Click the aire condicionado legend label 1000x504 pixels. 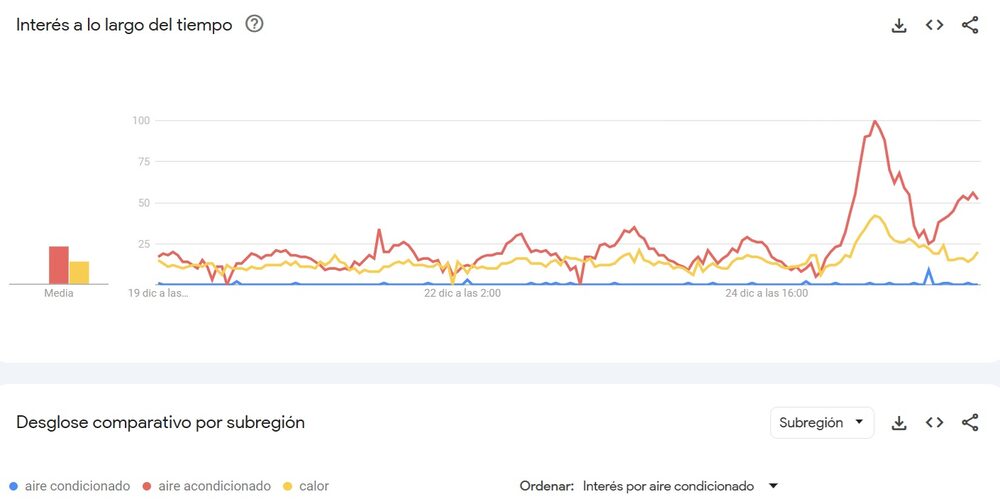pyautogui.click(x=78, y=486)
